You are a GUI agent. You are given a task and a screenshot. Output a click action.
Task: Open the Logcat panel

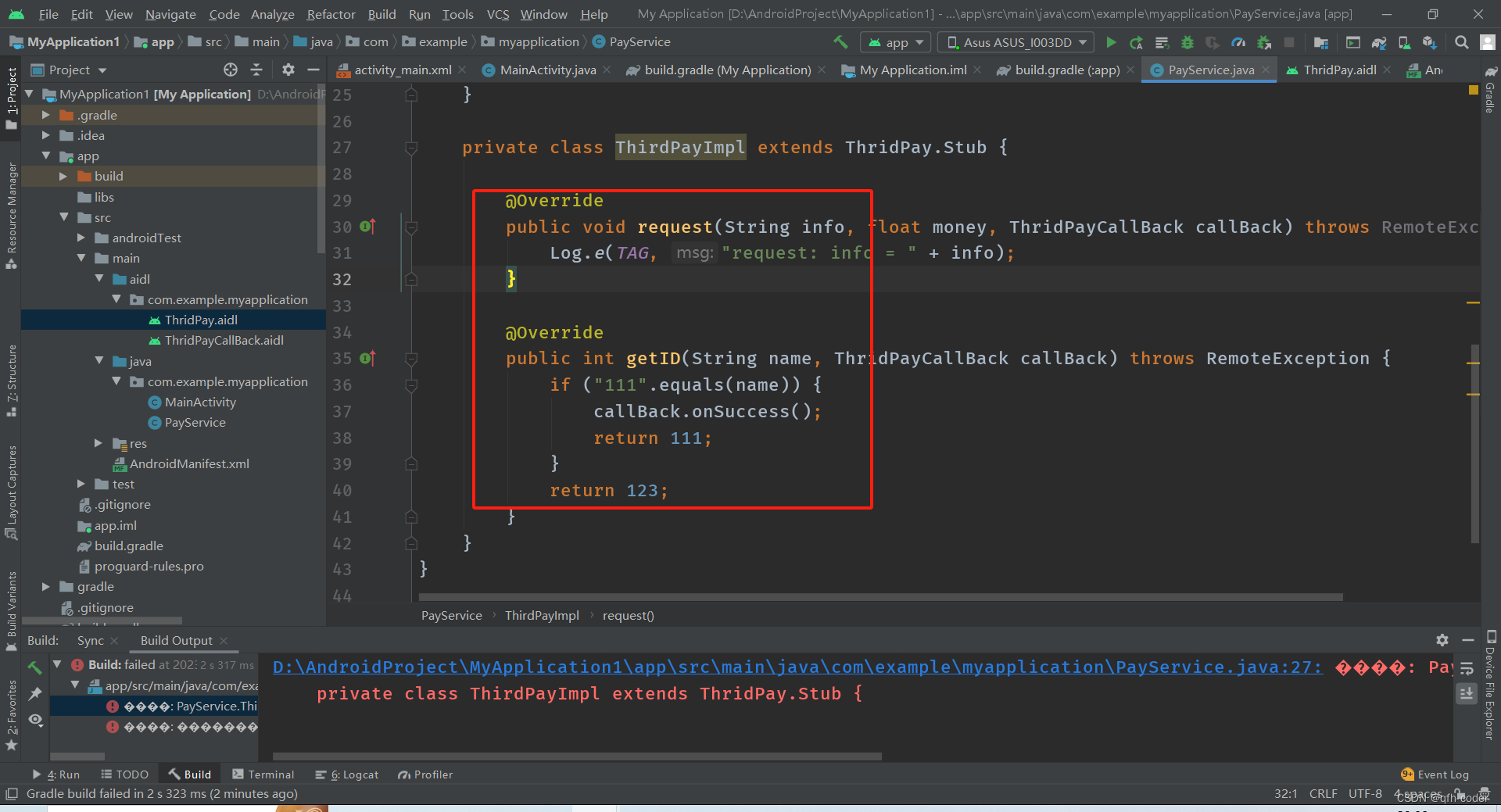click(x=353, y=774)
